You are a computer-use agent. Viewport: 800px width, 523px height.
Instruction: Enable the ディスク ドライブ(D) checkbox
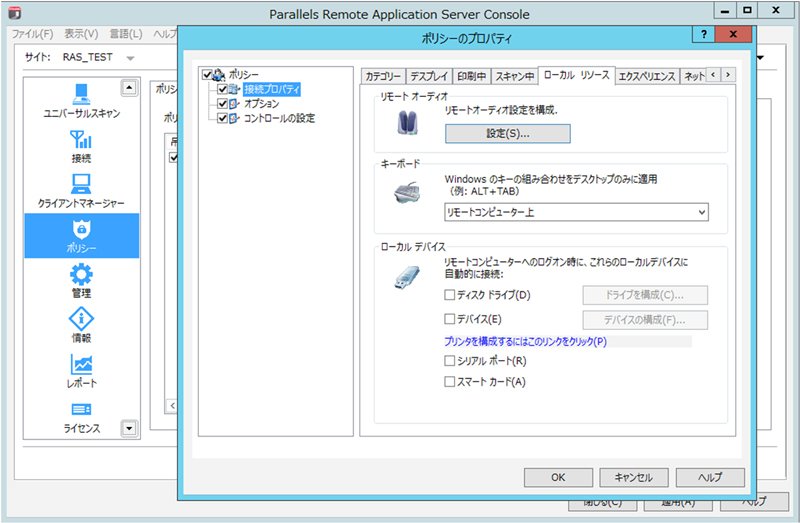click(x=449, y=294)
